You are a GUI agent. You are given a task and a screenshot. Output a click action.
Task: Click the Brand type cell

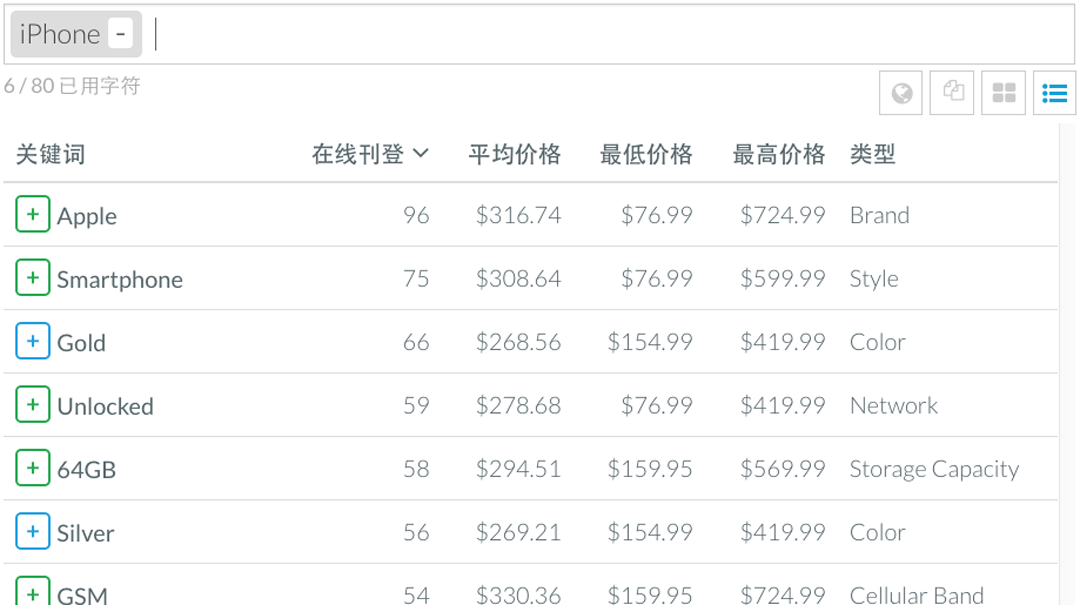point(880,215)
